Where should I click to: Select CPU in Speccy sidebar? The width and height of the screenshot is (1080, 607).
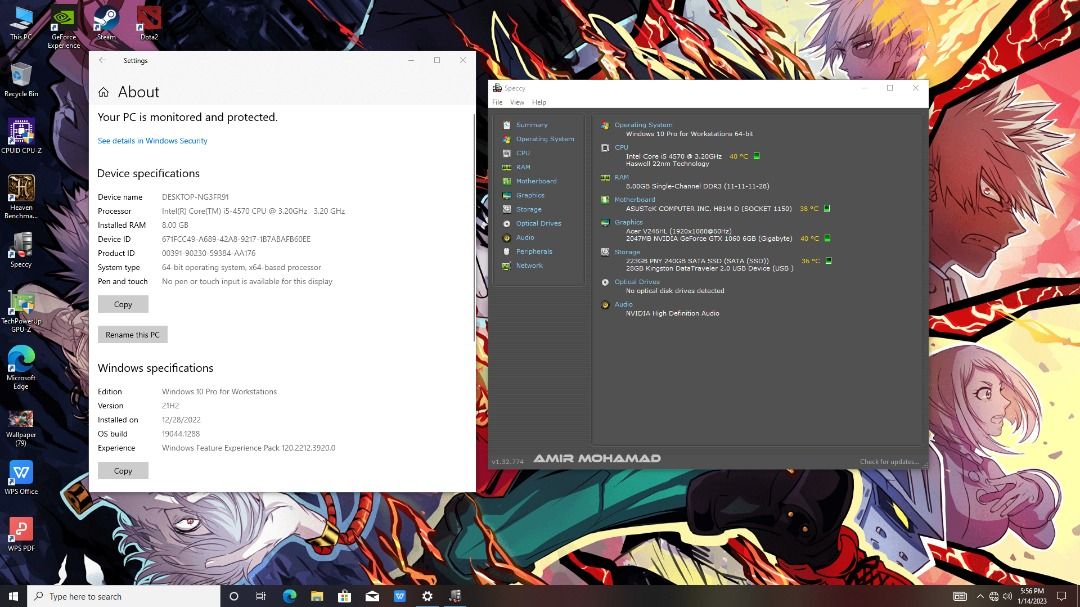(523, 153)
